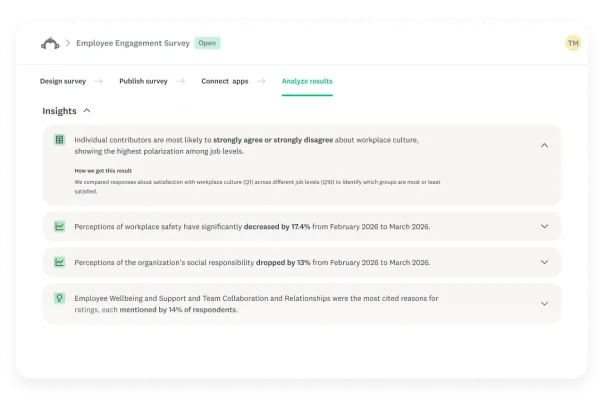Image resolution: width=604 pixels, height=400 pixels.
Task: Click text 'dropped by 13%'
Action: coord(283,262)
